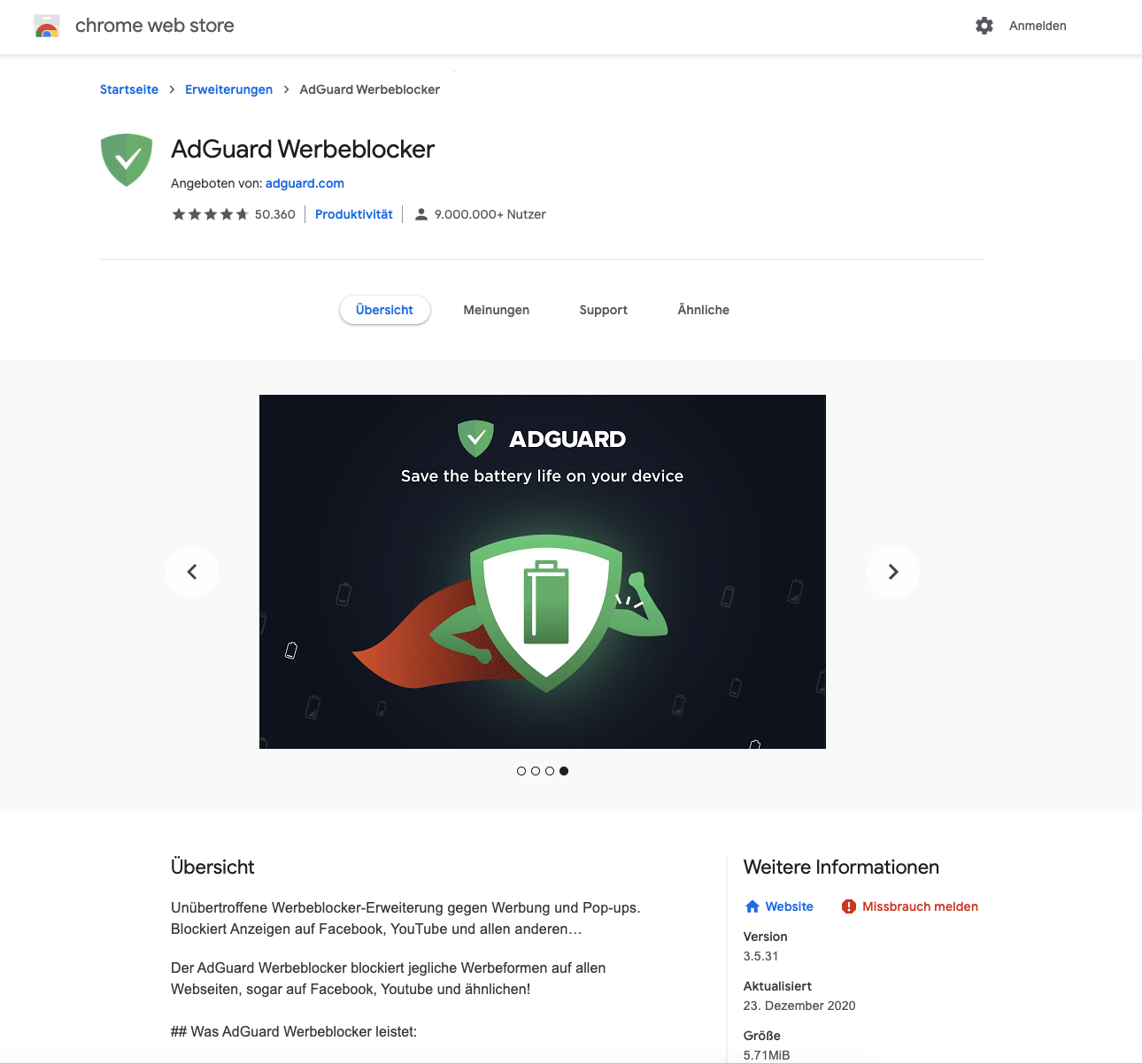Click the AdGuard Werbeblocker heading
The width and height of the screenshot is (1142, 1064).
tap(303, 149)
